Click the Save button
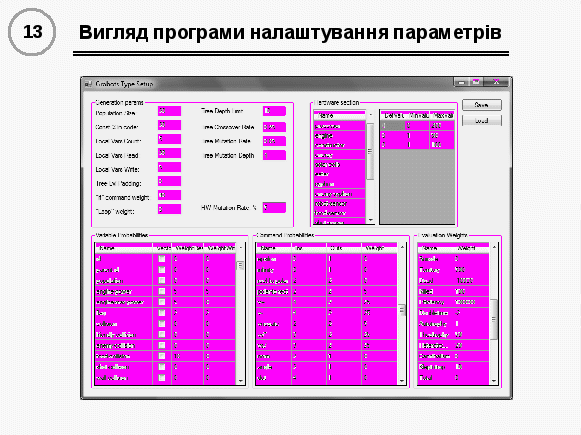The image size is (581, 435). (482, 105)
